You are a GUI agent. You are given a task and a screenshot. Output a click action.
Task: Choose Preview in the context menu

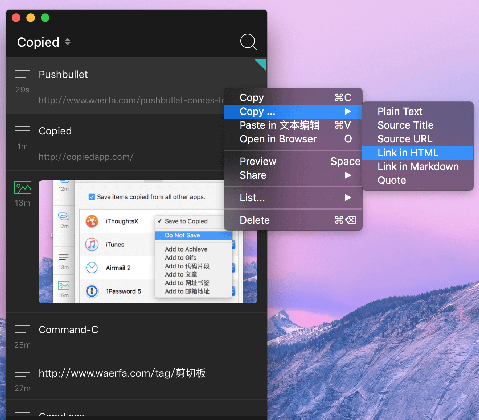[293, 161]
